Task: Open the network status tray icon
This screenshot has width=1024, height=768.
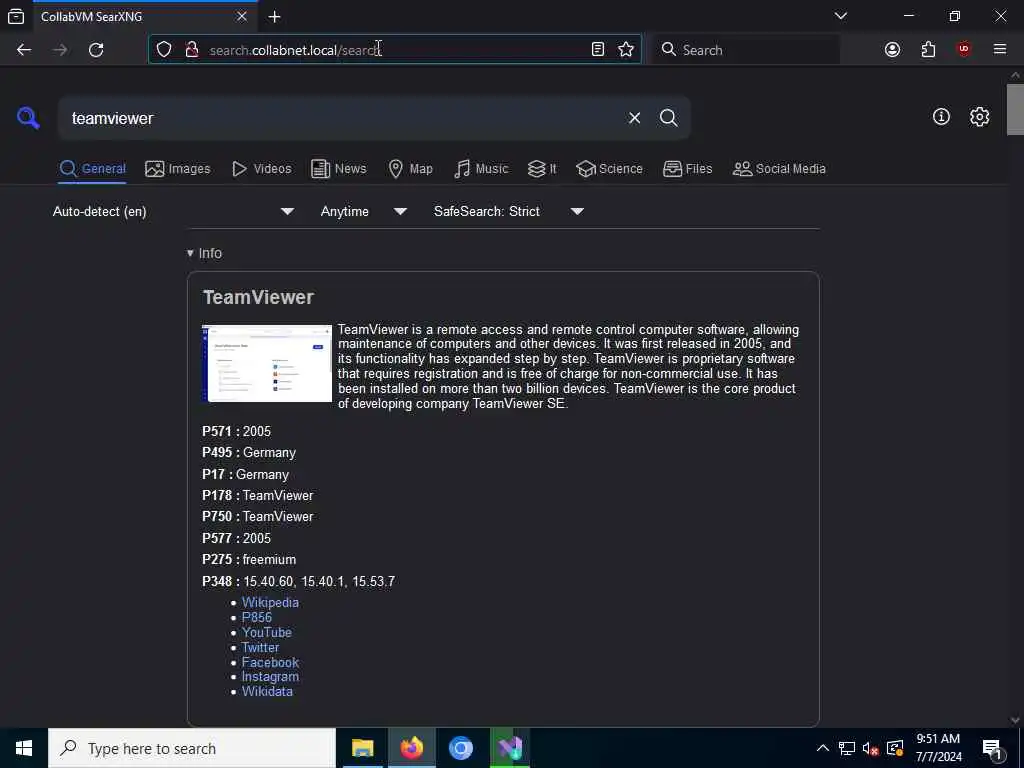Action: tap(846, 748)
